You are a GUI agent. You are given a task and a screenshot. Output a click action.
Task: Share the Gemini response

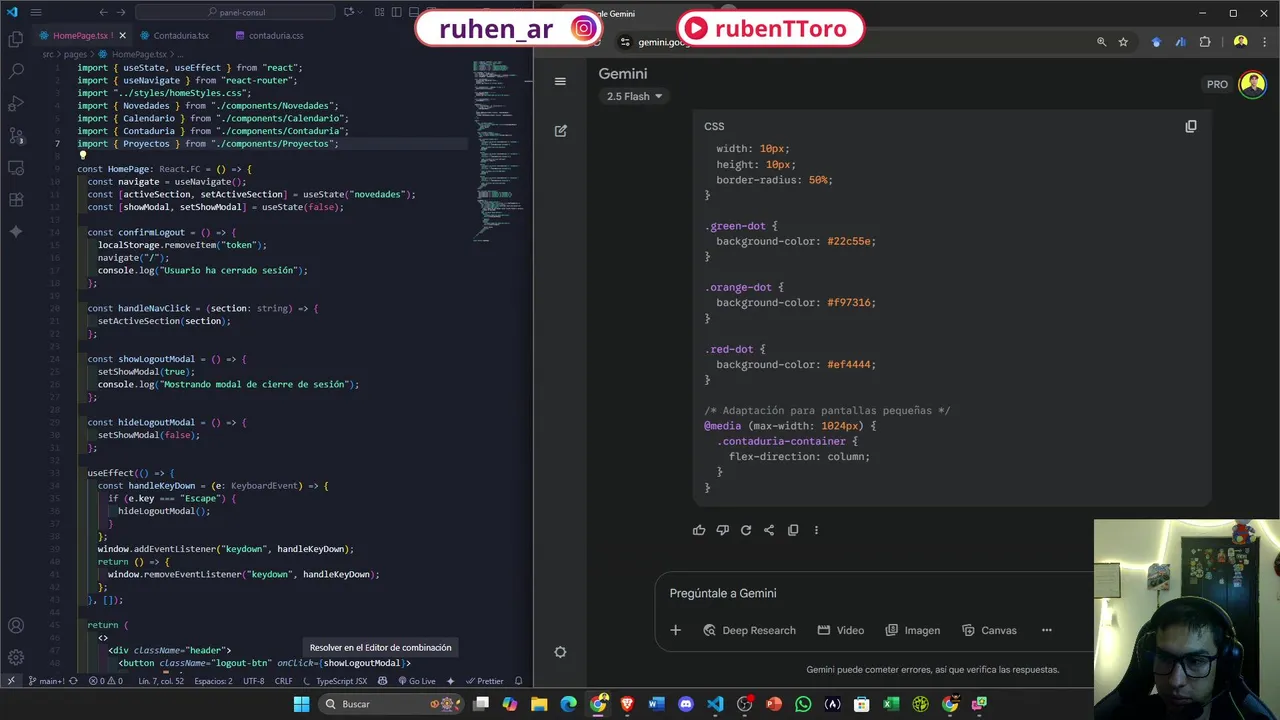(x=769, y=530)
